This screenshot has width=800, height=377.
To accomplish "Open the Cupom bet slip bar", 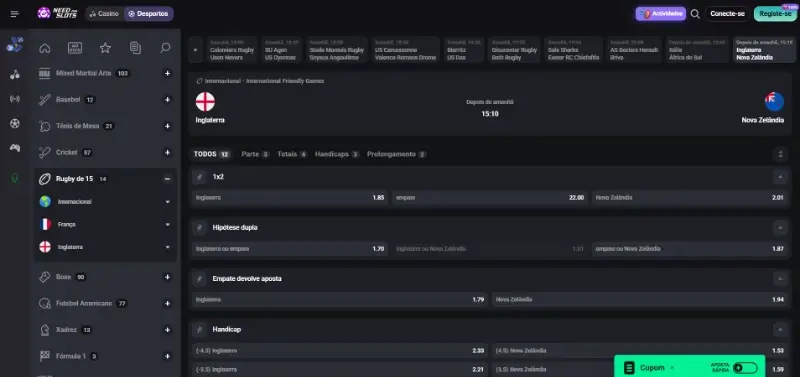I will (x=690, y=367).
